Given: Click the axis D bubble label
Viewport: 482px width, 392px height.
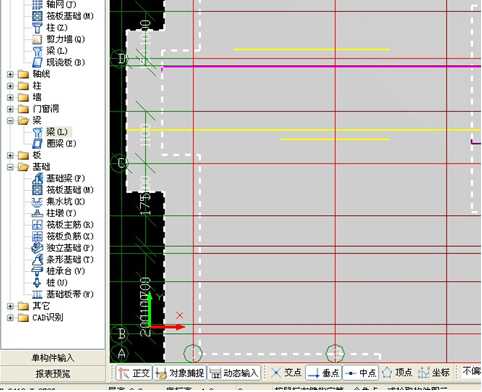Looking at the screenshot, I should (x=121, y=59).
